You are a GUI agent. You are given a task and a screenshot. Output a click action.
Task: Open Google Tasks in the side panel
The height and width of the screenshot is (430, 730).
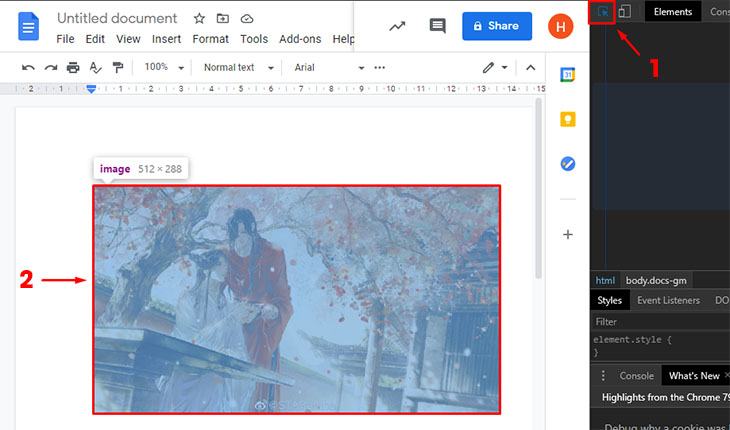click(x=568, y=164)
